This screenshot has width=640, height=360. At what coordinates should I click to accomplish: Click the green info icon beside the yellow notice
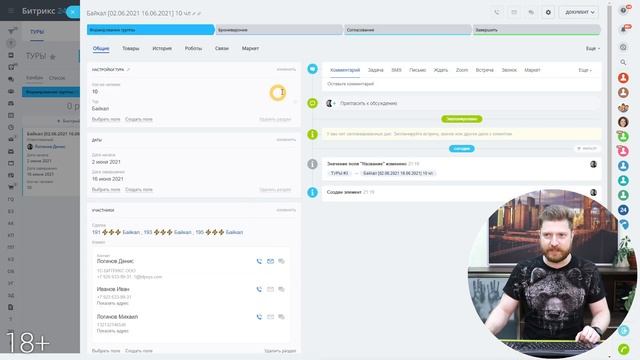312,134
